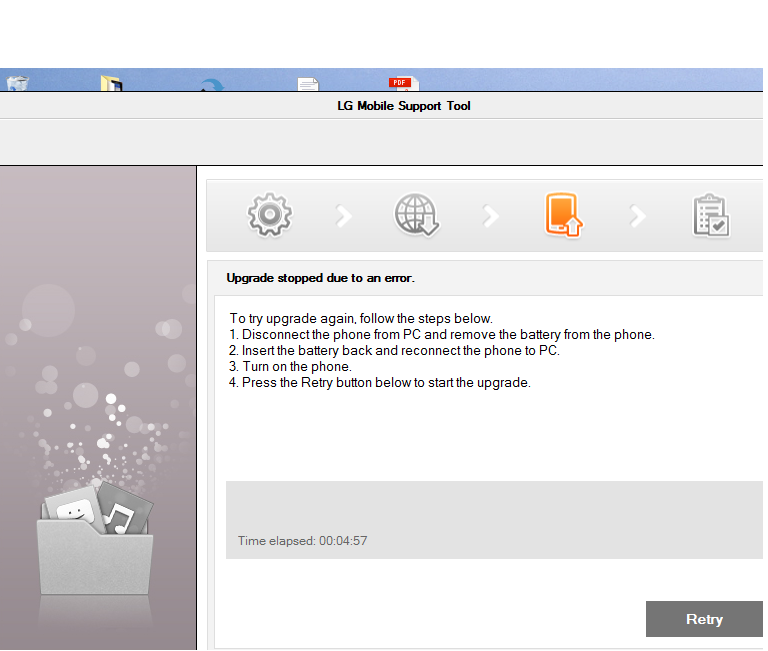Click step 2 'Insert the battery back' line
768x651 pixels.
tap(394, 351)
